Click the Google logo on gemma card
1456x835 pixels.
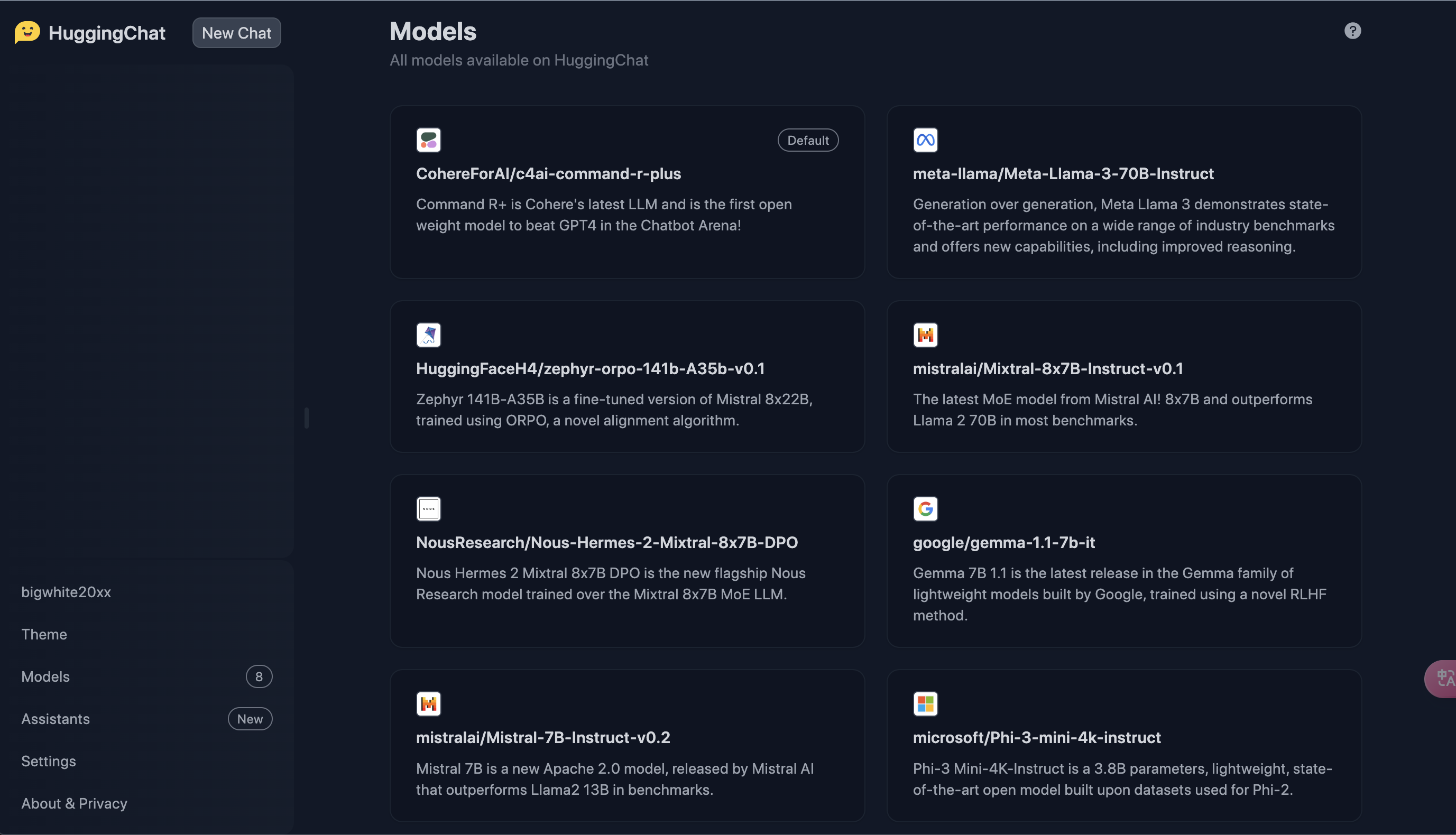tap(925, 509)
